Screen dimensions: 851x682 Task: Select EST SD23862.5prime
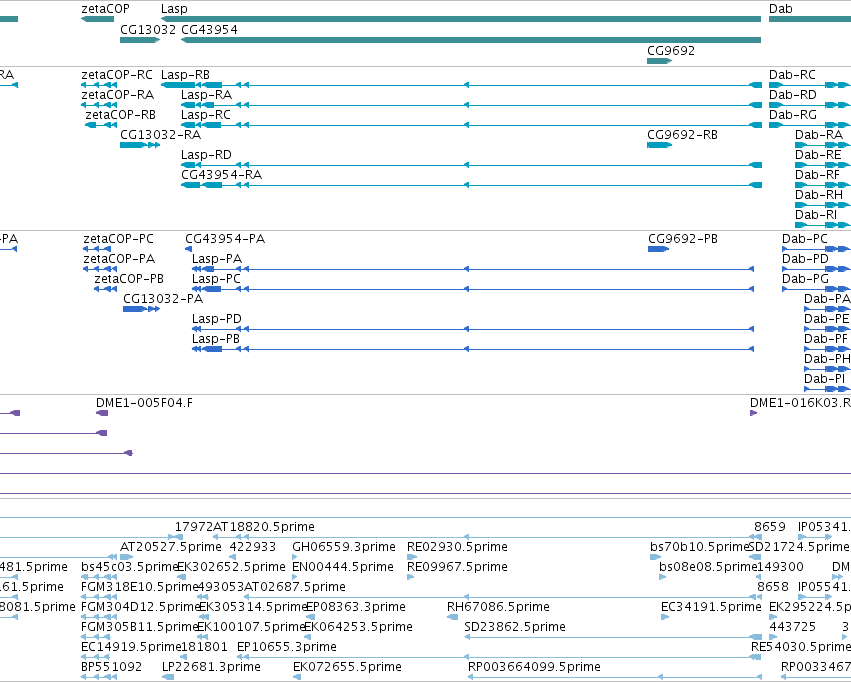pyautogui.click(x=515, y=627)
